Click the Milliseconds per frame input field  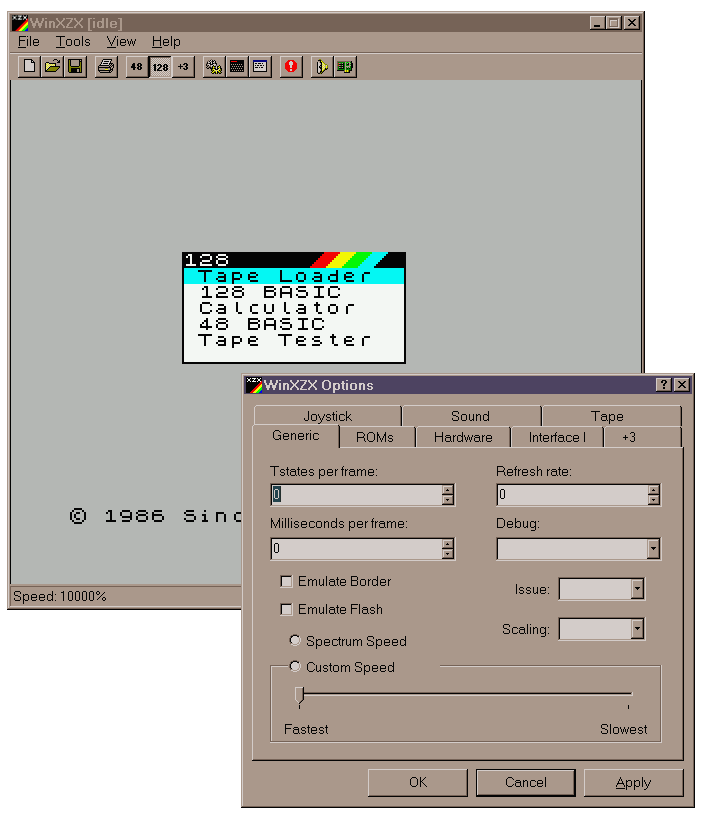coord(356,549)
